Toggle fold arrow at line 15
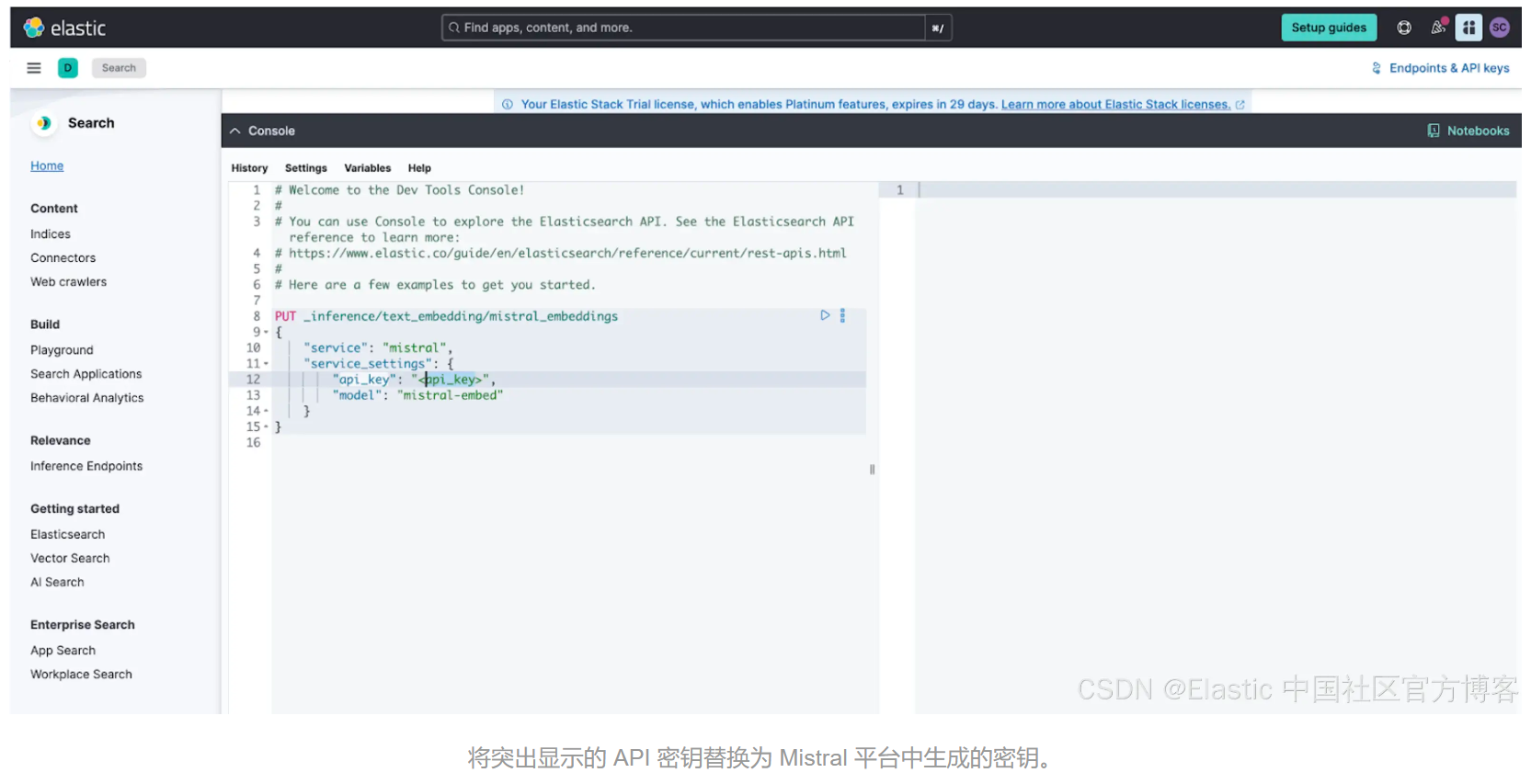Viewport: 1531px width, 784px height. 267,427
